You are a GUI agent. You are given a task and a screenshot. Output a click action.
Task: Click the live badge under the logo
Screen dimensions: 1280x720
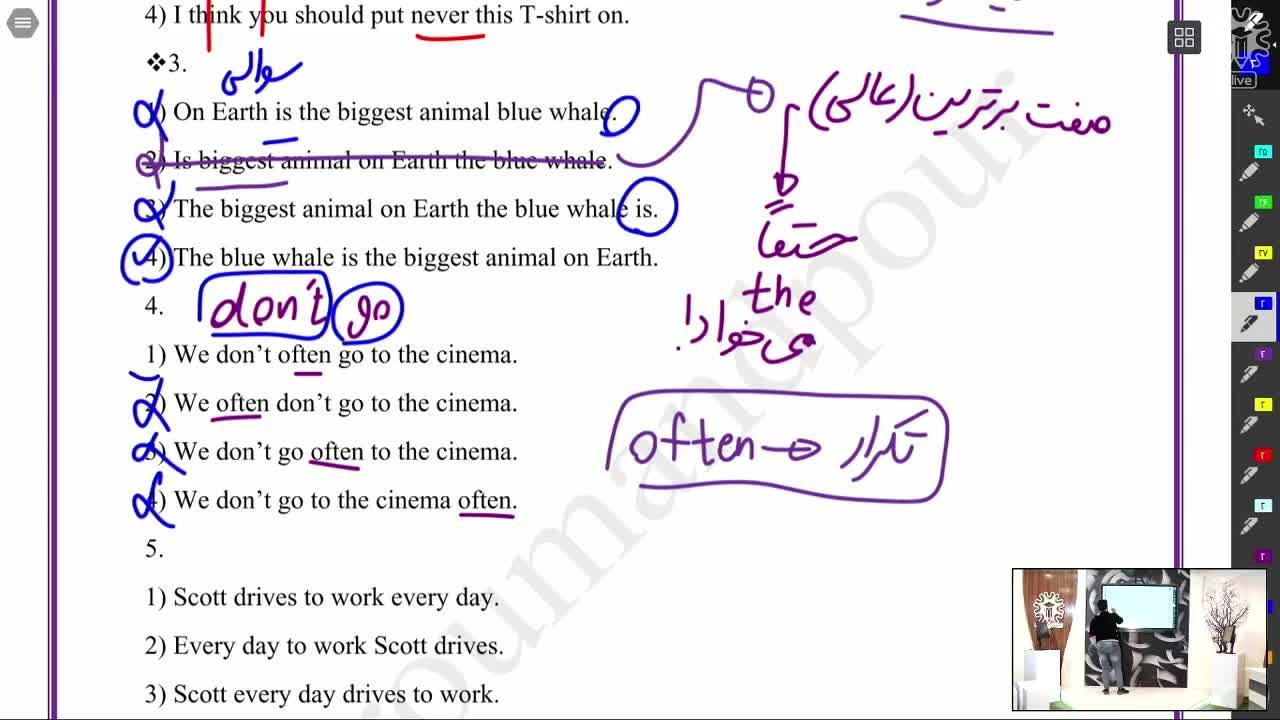(x=1242, y=80)
